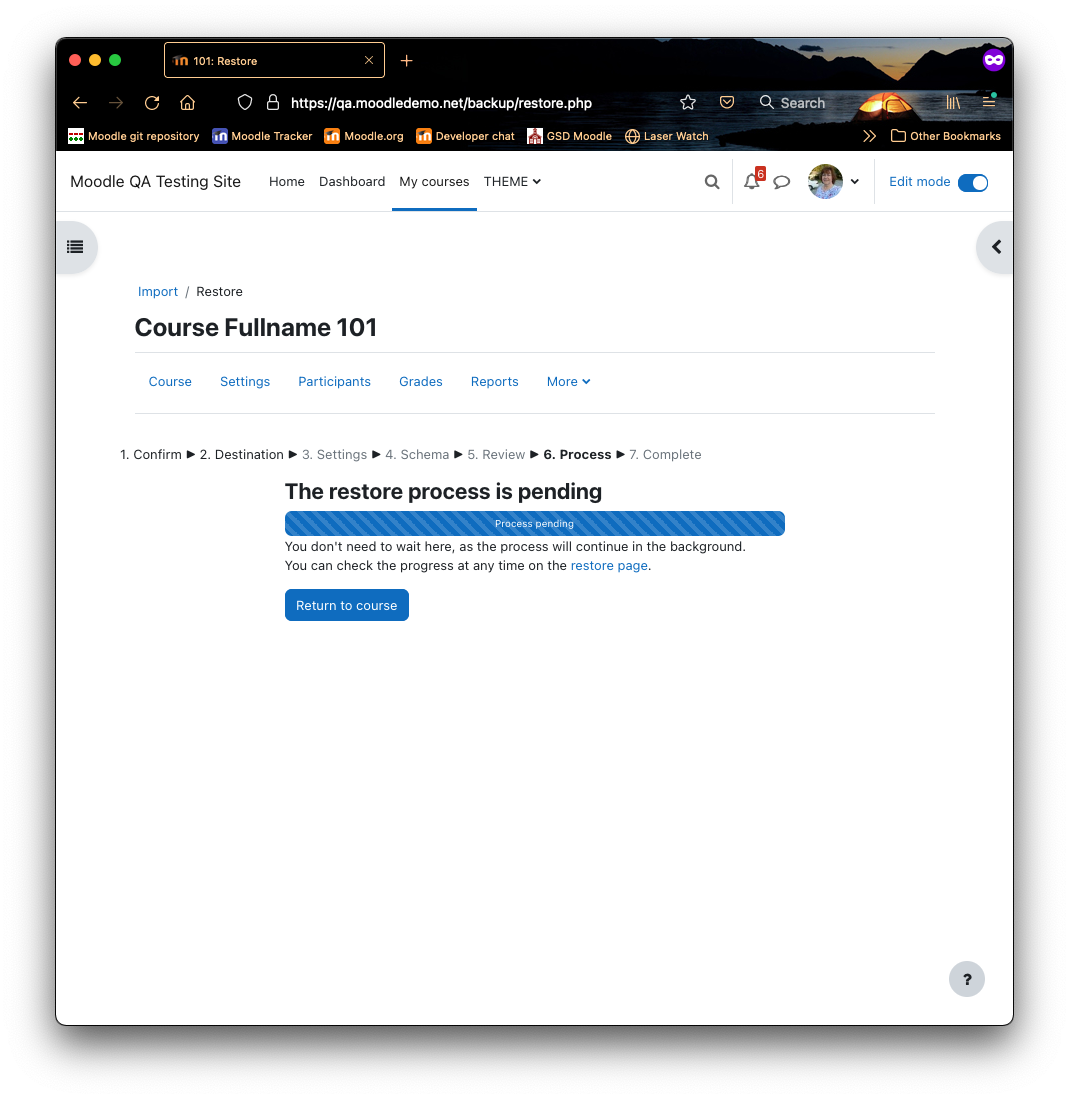Expand the More course navigation dropdown
This screenshot has height=1099, width=1069.
[x=568, y=381]
